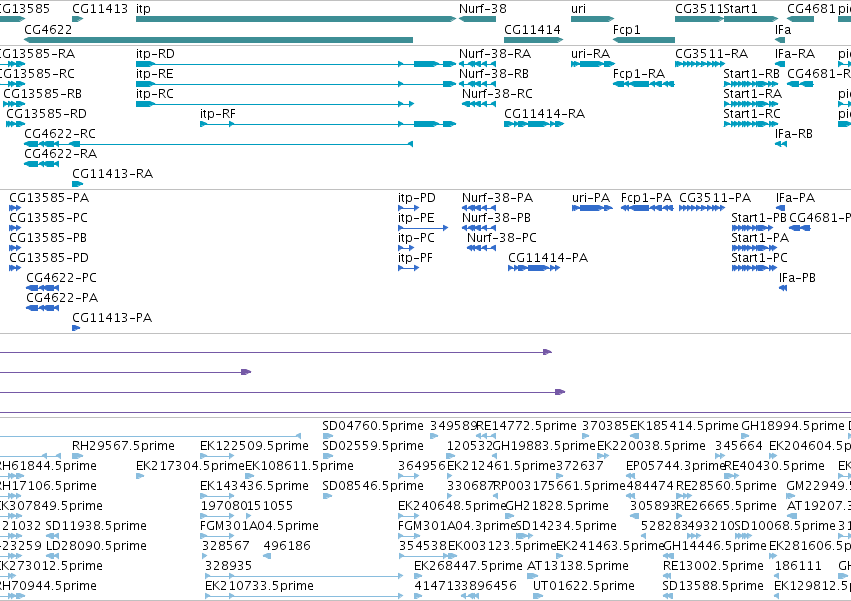Select the EK240648.5prime EST label
Image resolution: width=851 pixels, height=601 pixels.
[452, 506]
